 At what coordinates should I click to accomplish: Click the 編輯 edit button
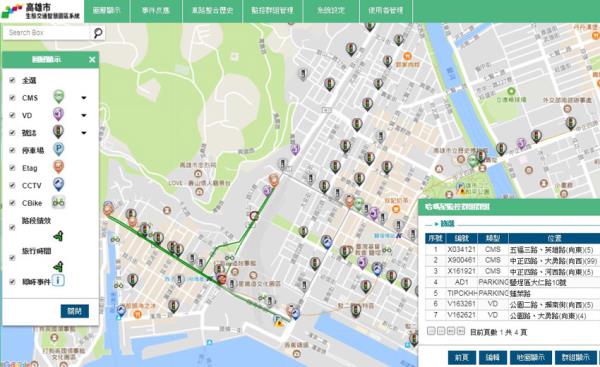493,358
